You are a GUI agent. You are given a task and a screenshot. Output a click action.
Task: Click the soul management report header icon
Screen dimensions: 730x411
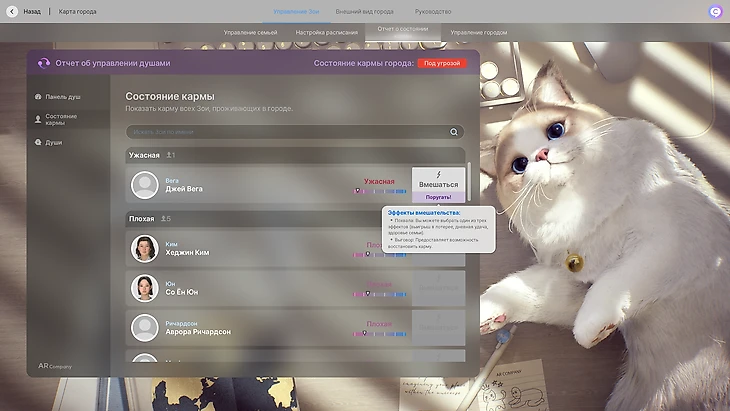click(43, 62)
